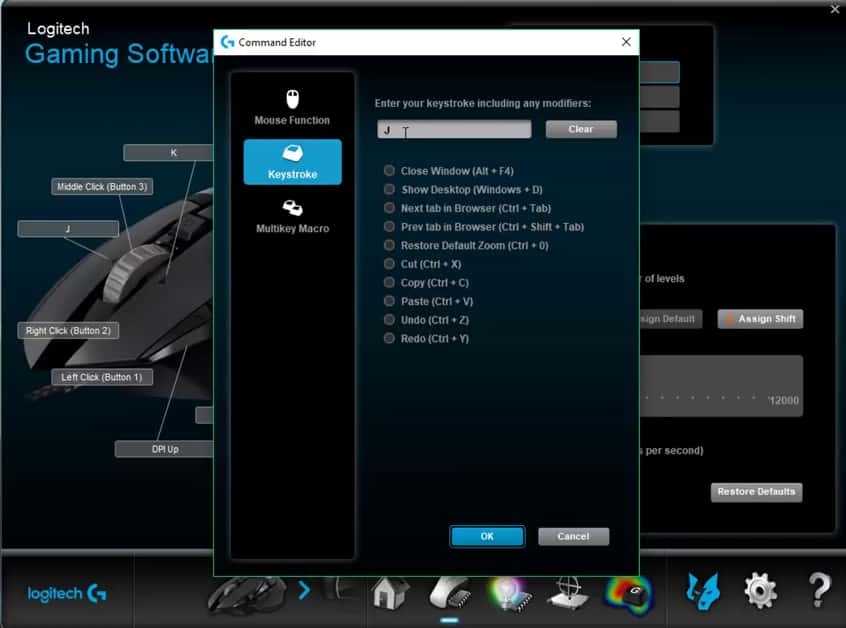The height and width of the screenshot is (628, 846).
Task: Click the DPI Up button label
Action: [165, 449]
